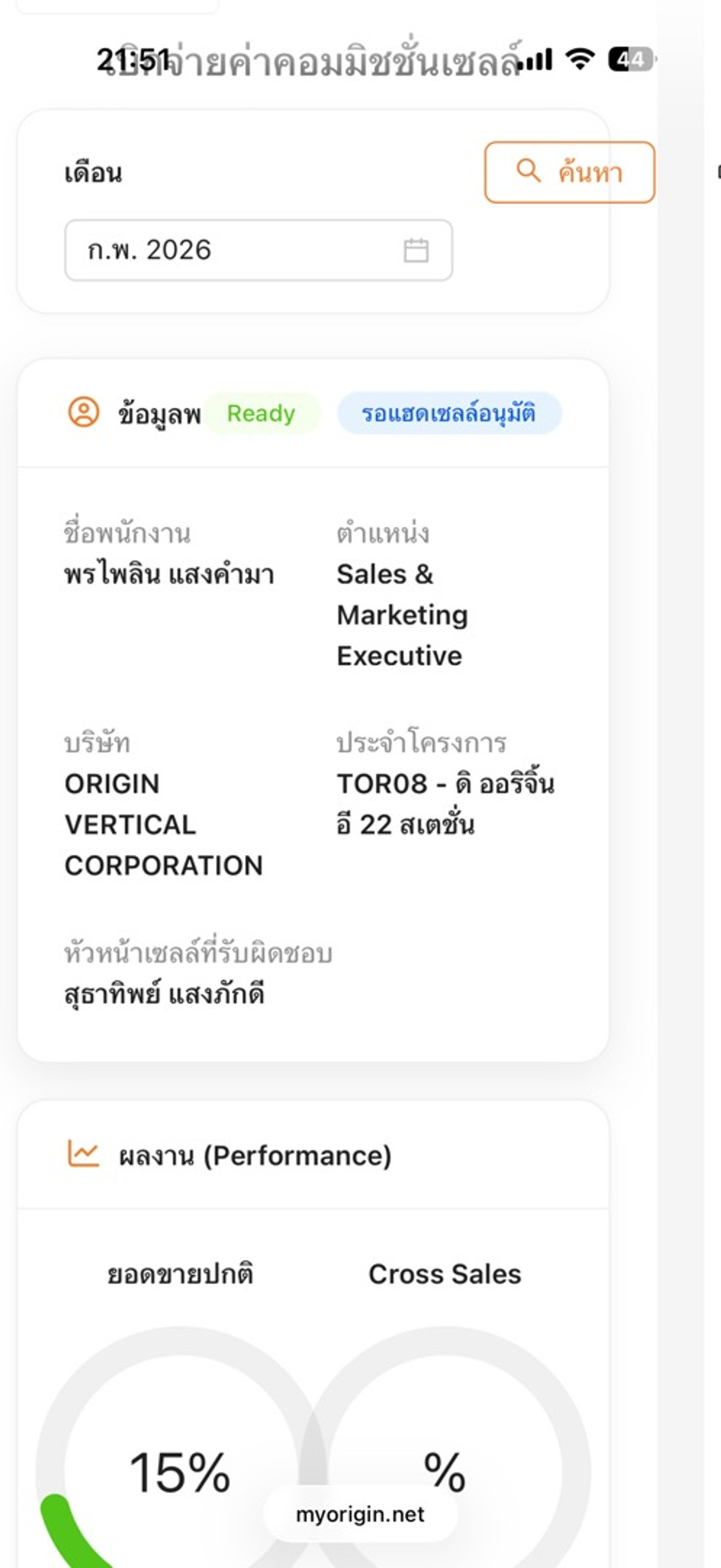The image size is (721, 1568).
Task: Click the 15% normal sales gauge
Action: tap(180, 1473)
